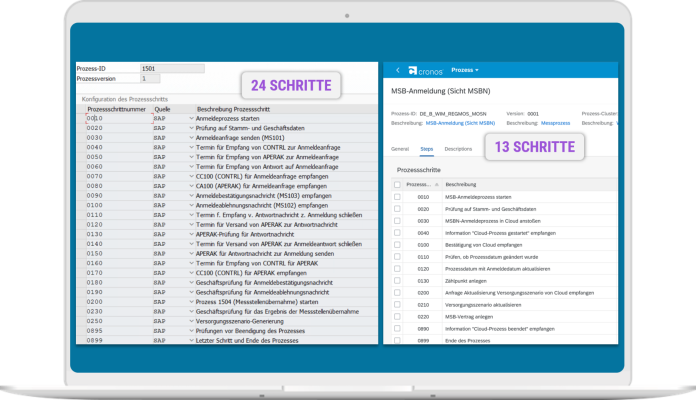
Task: Click the Quelle column header
Action: (162, 109)
